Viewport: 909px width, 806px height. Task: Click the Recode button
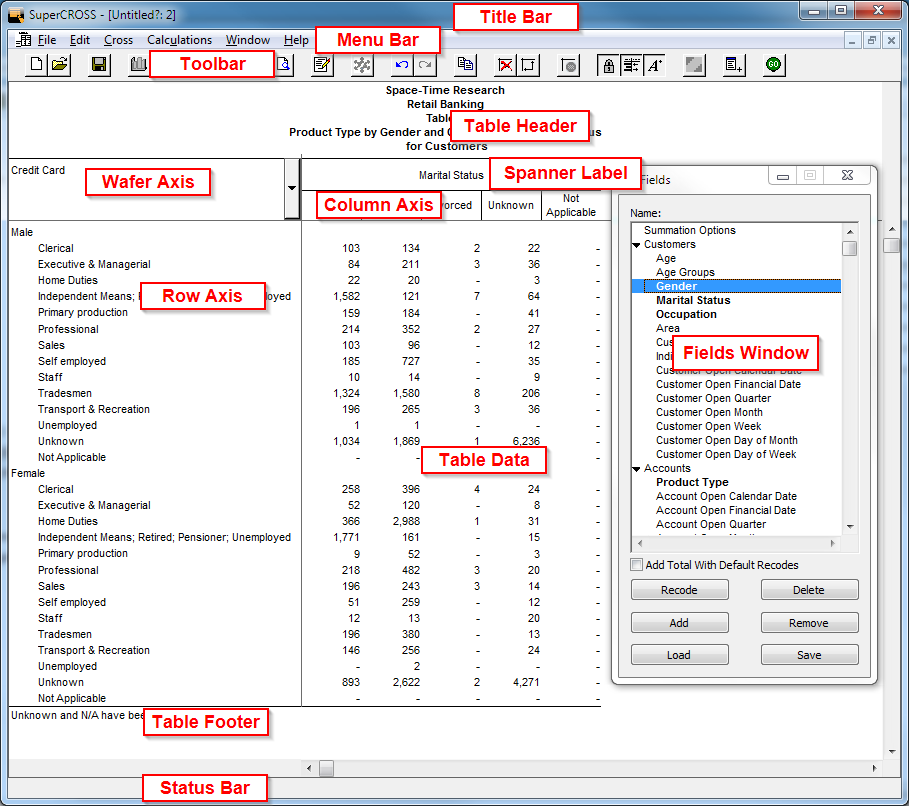(679, 590)
